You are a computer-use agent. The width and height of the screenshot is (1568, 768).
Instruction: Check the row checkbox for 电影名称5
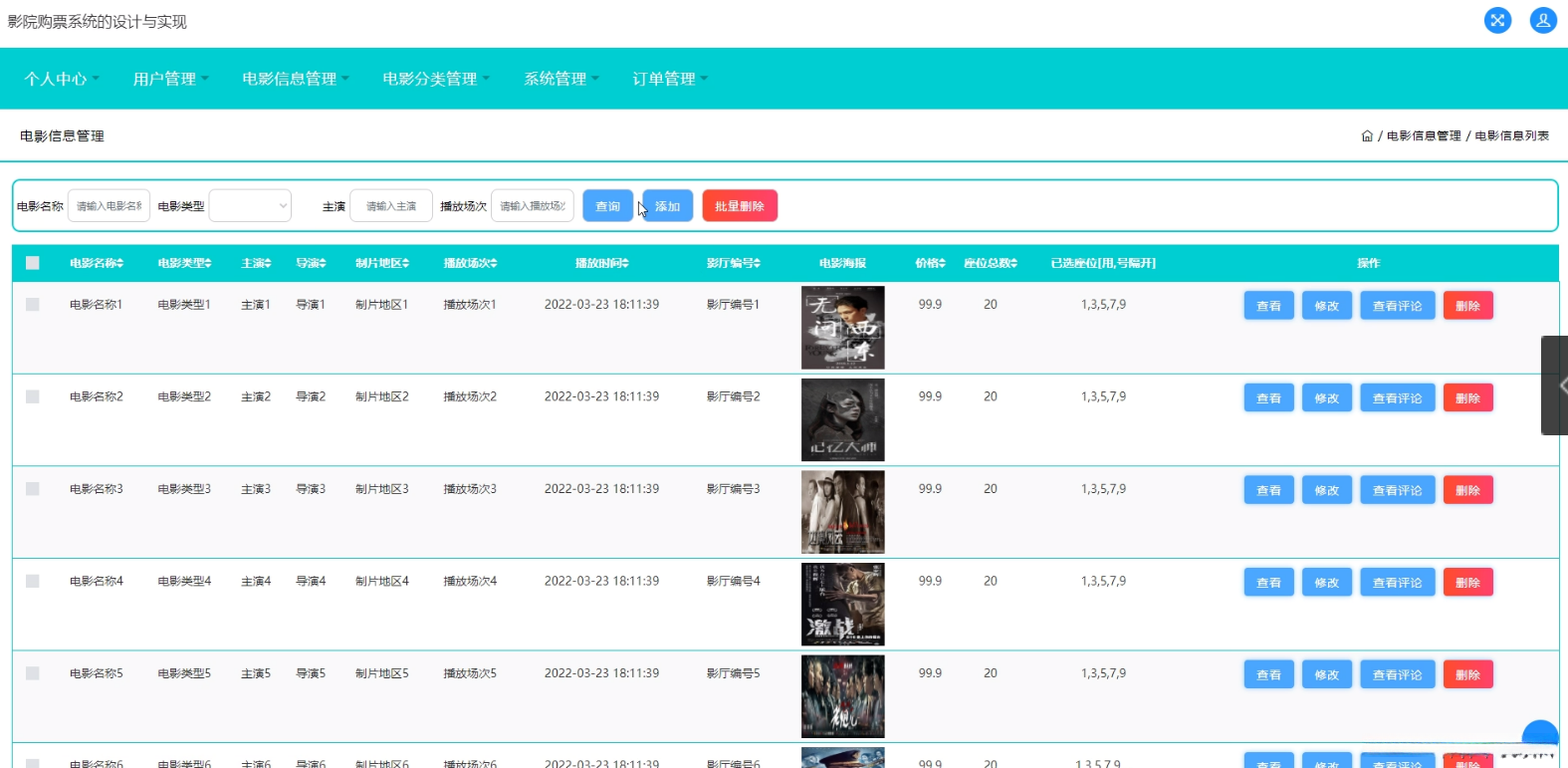click(x=33, y=673)
